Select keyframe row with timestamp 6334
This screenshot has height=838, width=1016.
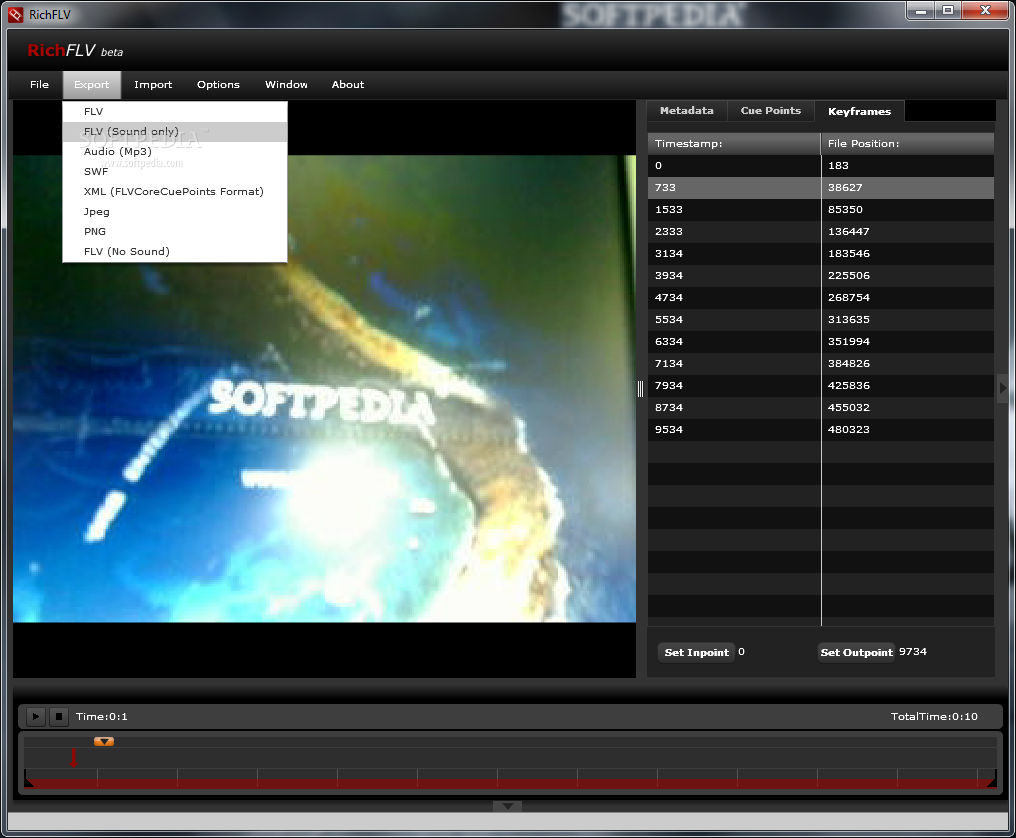point(821,342)
